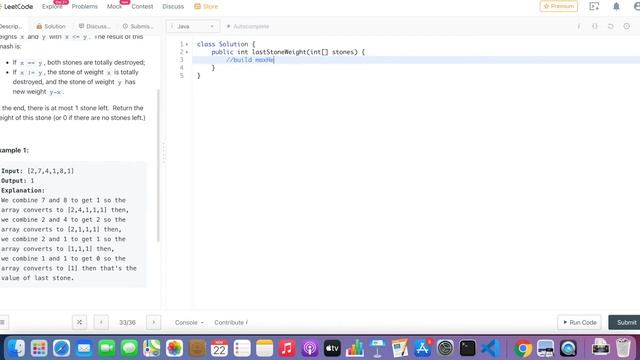Viewport: 640px width, 360px height.
Task: Open System Preferences from the dock
Action: click(445, 349)
